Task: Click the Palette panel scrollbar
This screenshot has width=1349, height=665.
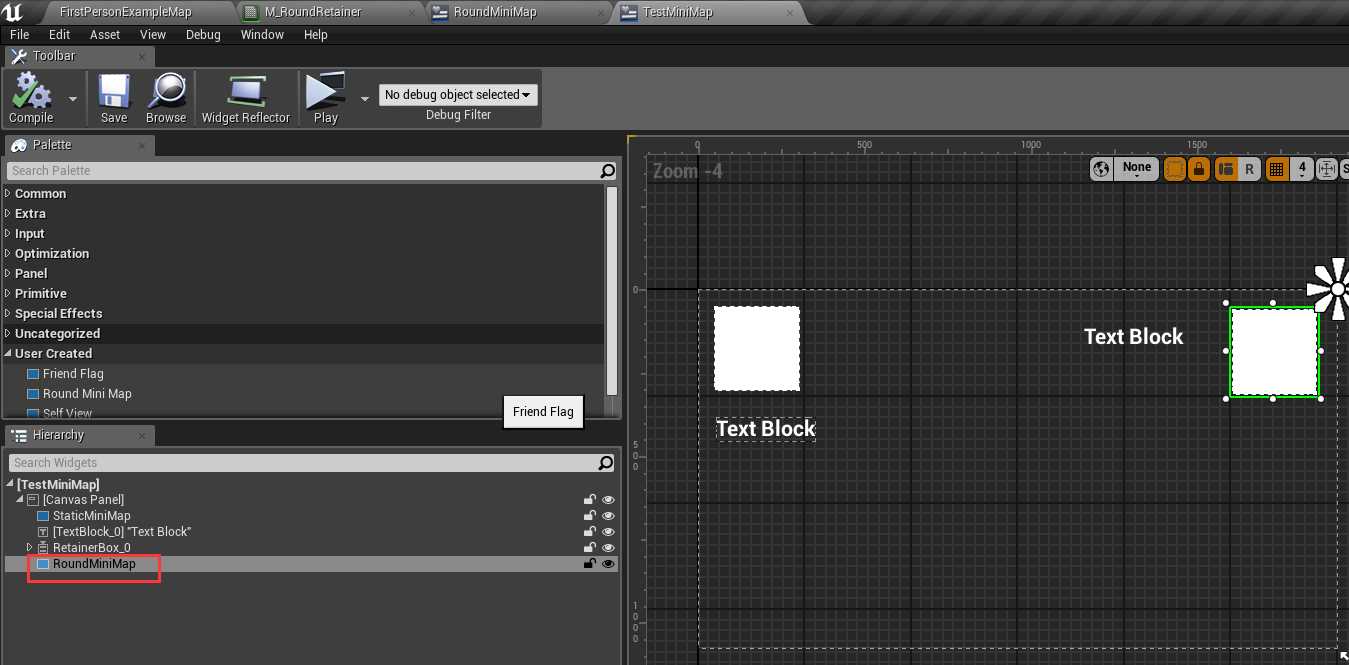Action: [x=612, y=290]
